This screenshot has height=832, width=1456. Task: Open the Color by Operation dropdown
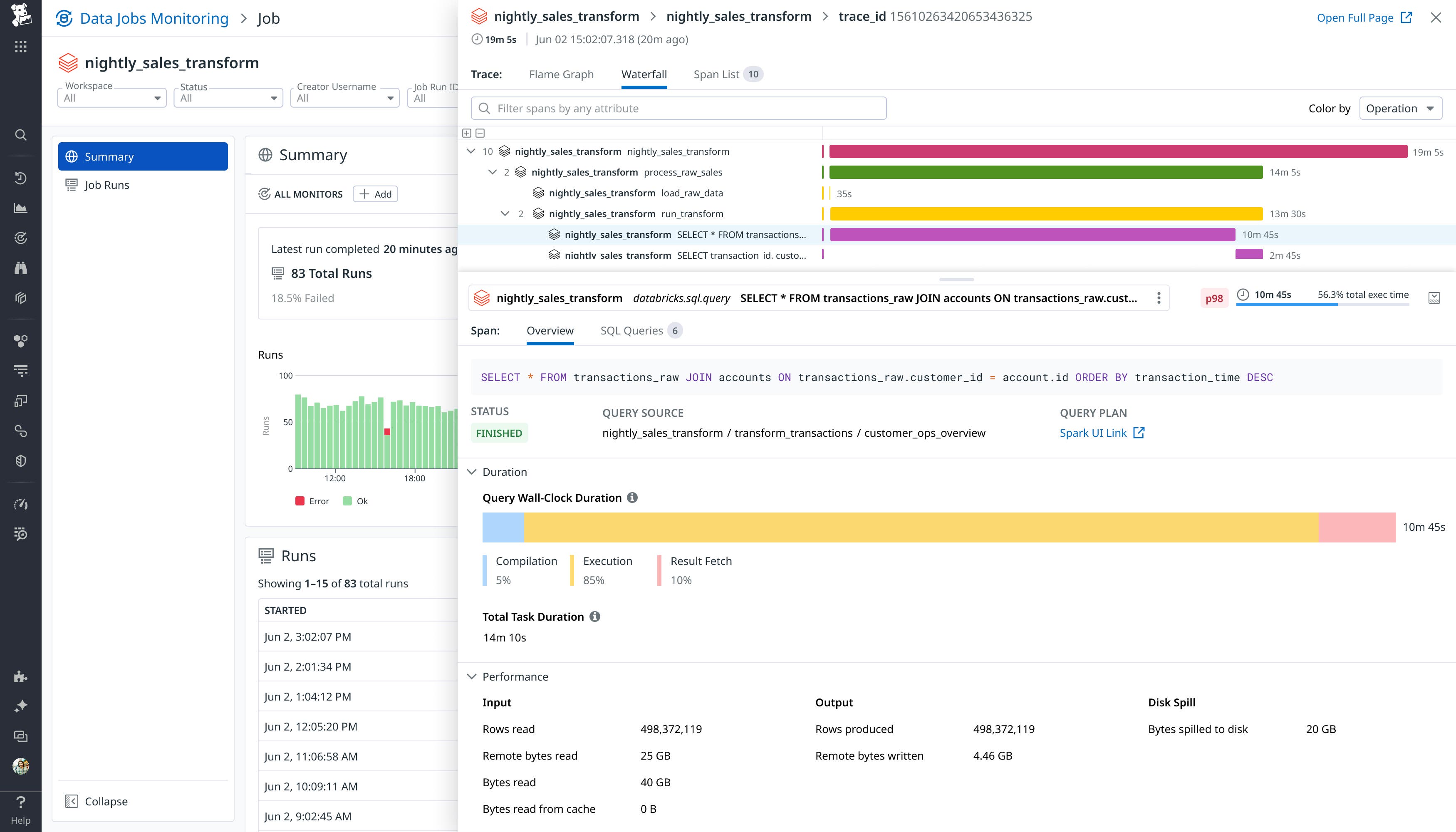(x=1400, y=108)
